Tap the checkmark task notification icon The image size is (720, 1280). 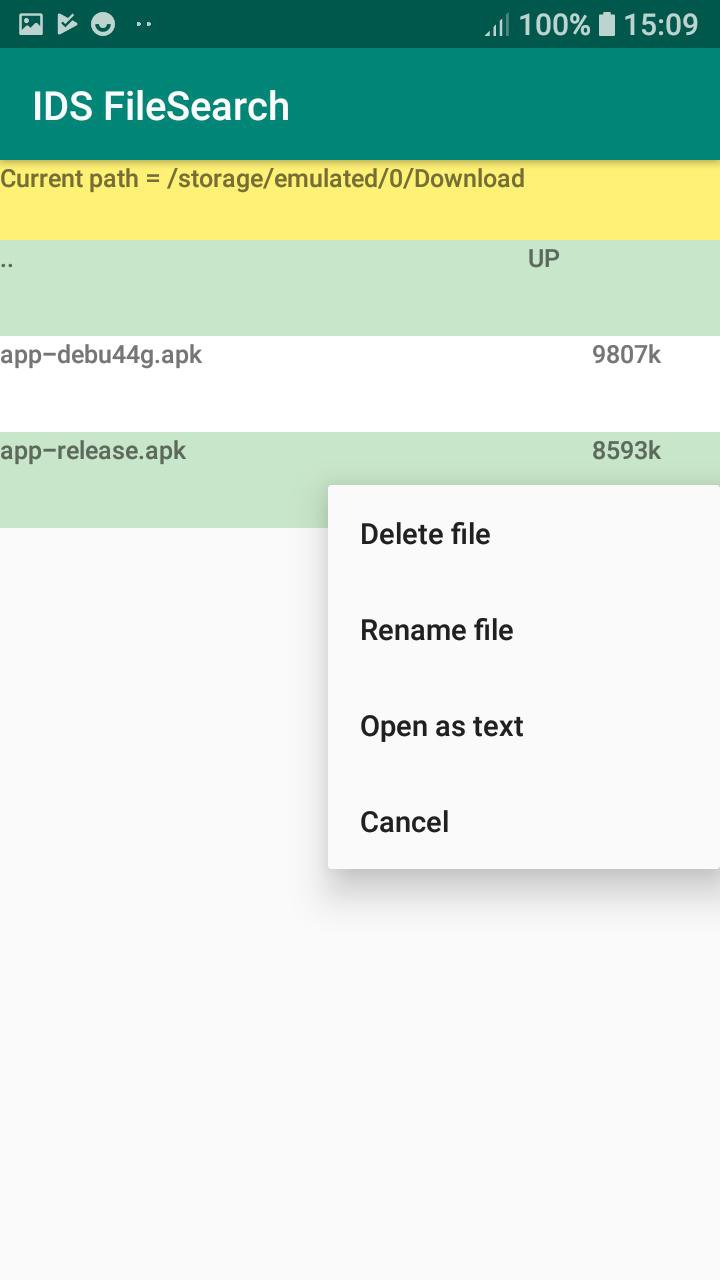pos(67,24)
